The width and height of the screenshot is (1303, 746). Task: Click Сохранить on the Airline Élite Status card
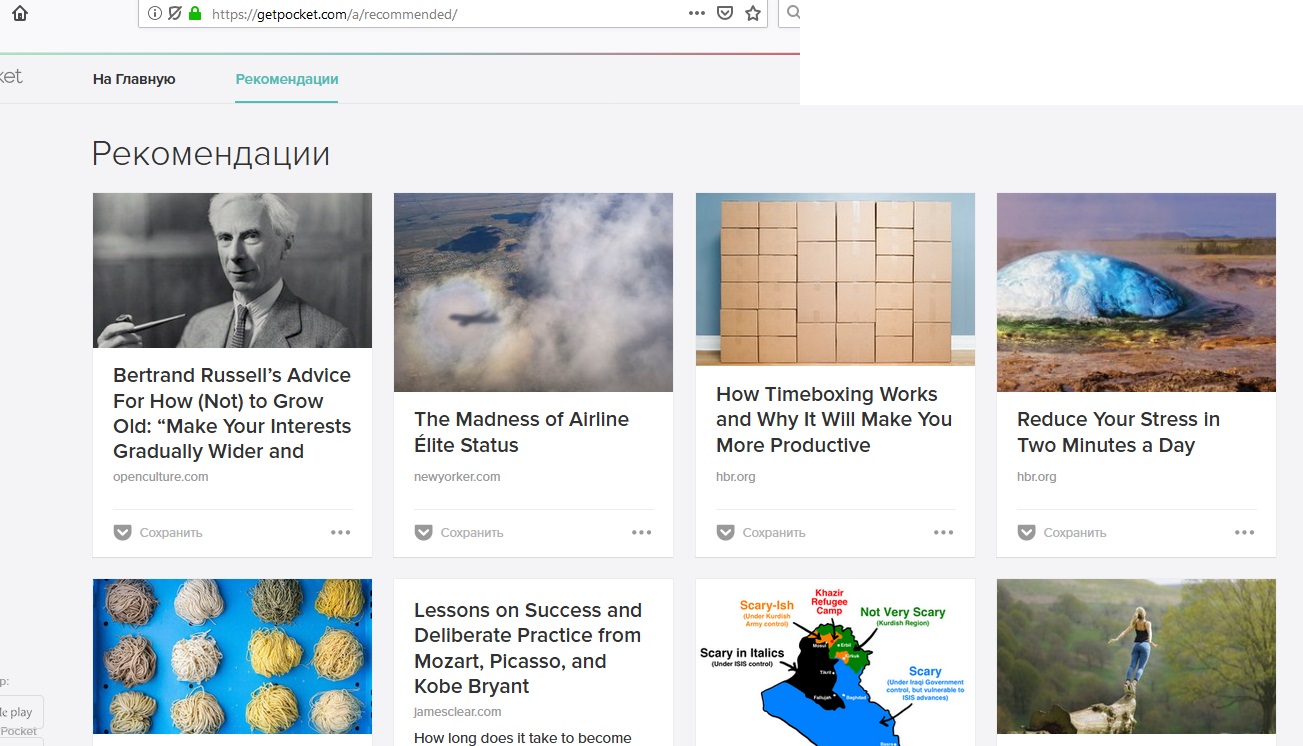coord(472,533)
